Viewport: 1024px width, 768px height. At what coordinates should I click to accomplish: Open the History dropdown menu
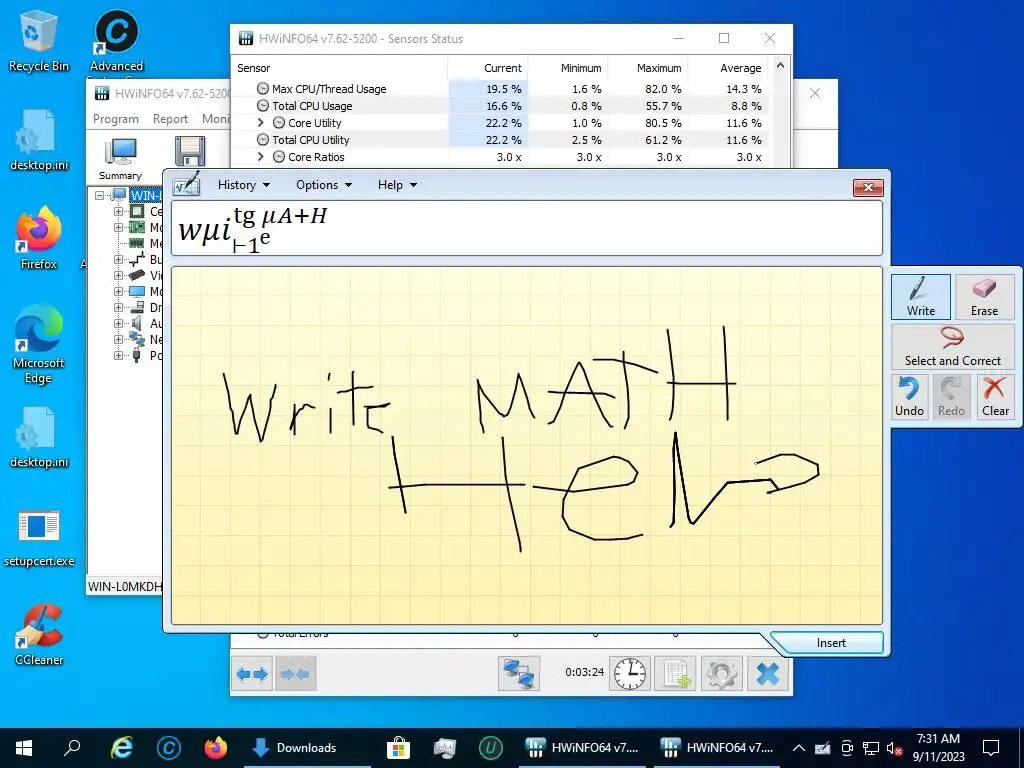click(x=244, y=185)
